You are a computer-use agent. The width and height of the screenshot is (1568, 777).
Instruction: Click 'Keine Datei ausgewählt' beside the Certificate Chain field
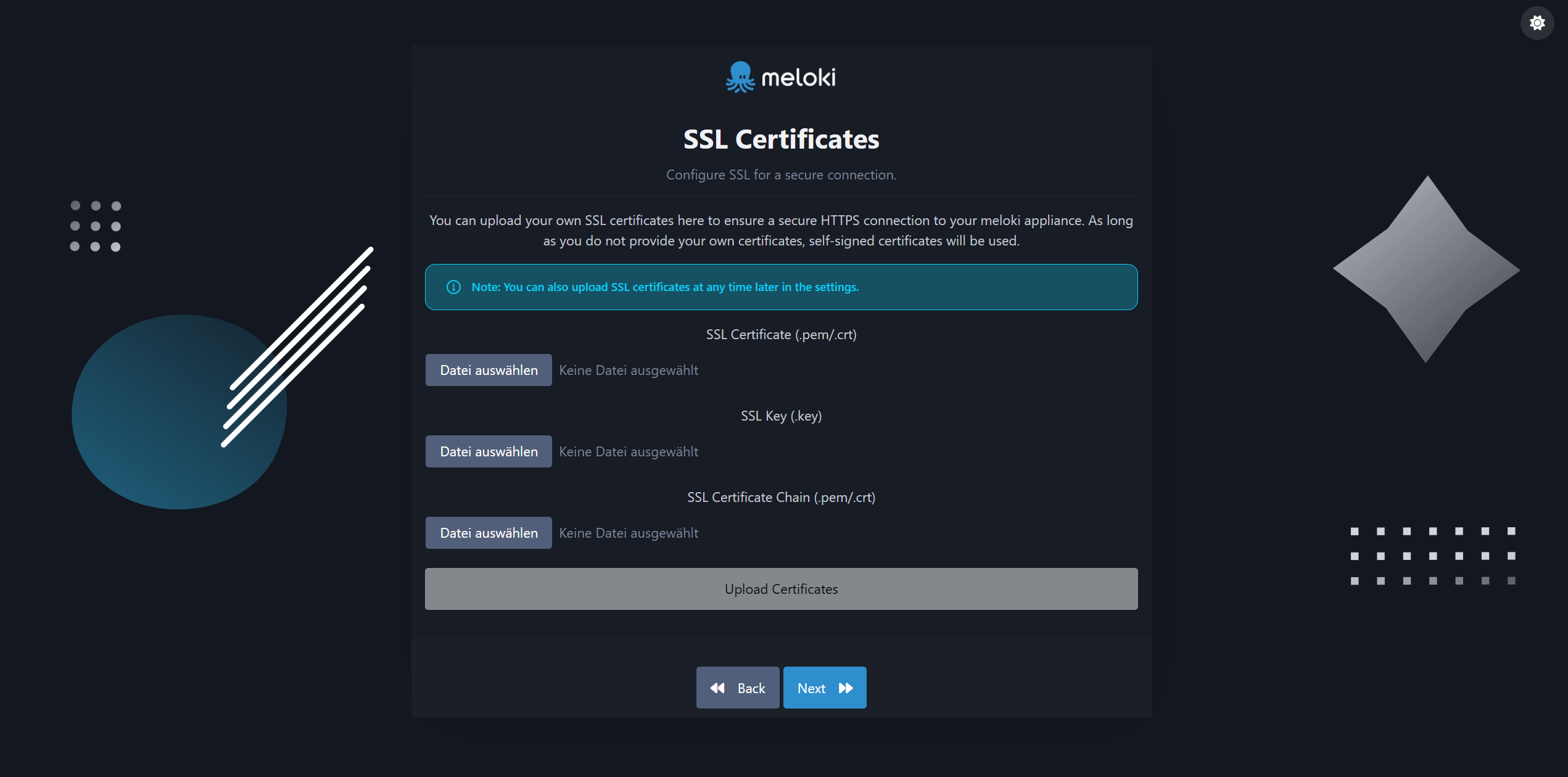629,533
